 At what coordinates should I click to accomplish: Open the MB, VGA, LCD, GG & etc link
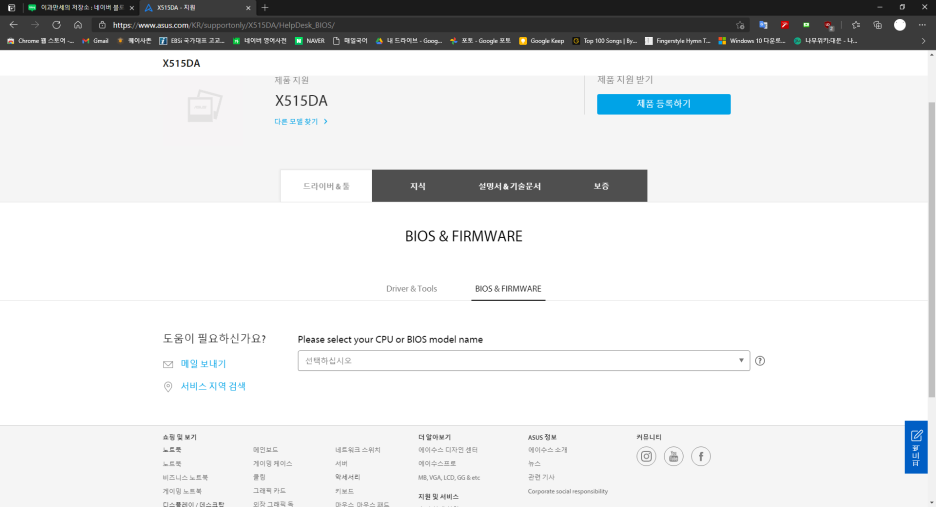(449, 478)
